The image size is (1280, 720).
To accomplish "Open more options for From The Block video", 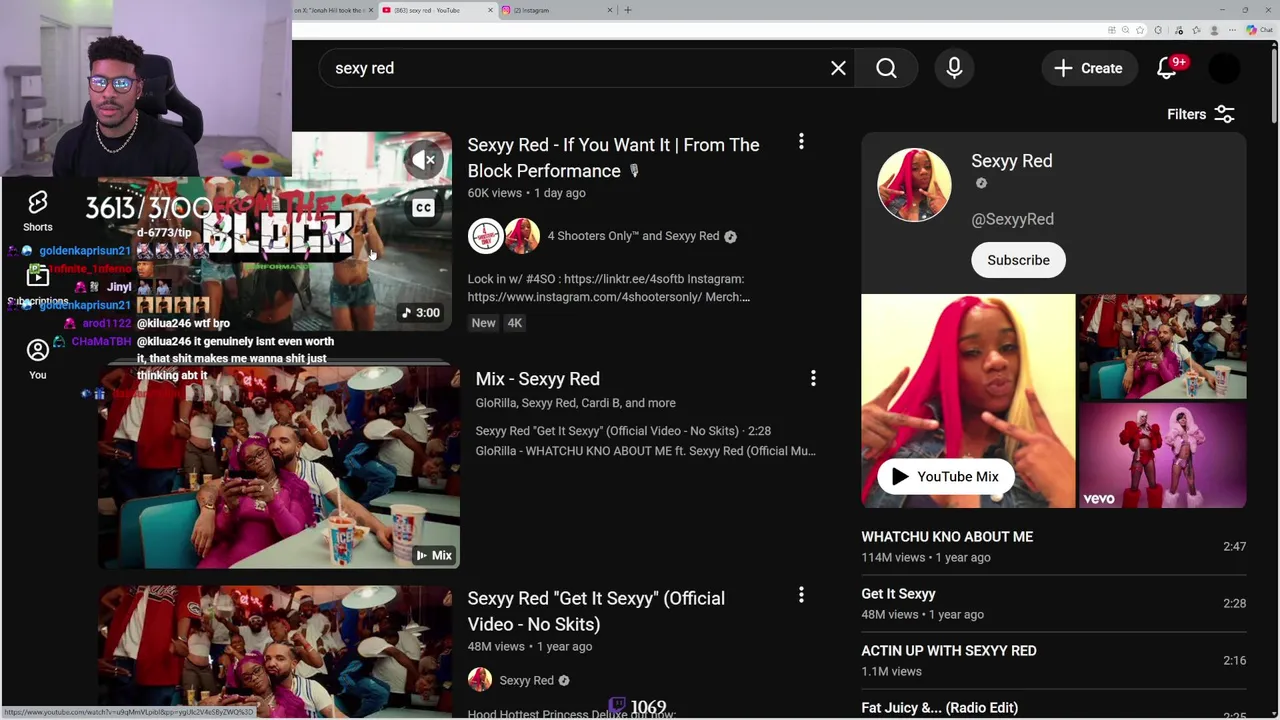I will pos(801,142).
